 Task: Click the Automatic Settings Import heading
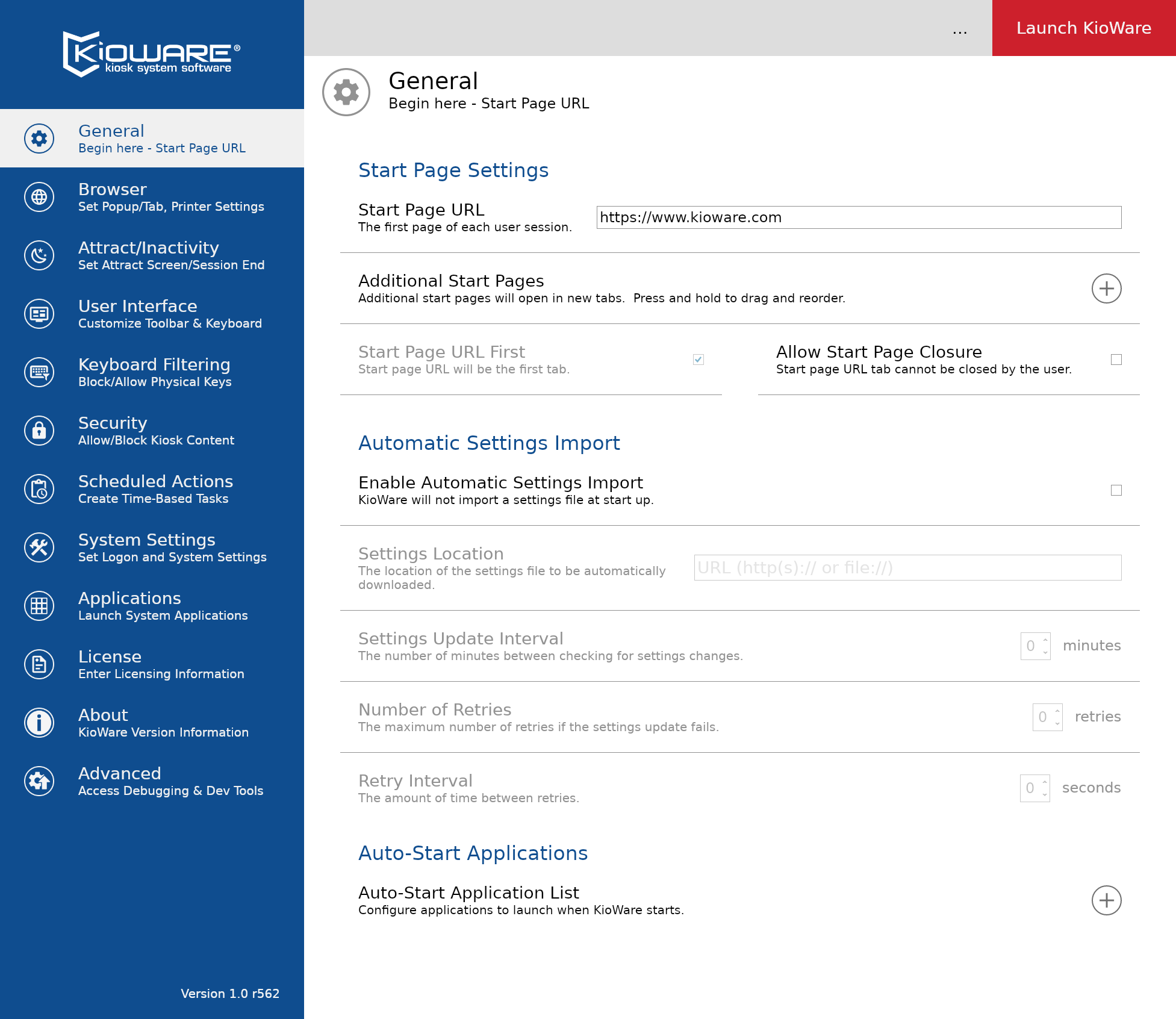click(489, 443)
